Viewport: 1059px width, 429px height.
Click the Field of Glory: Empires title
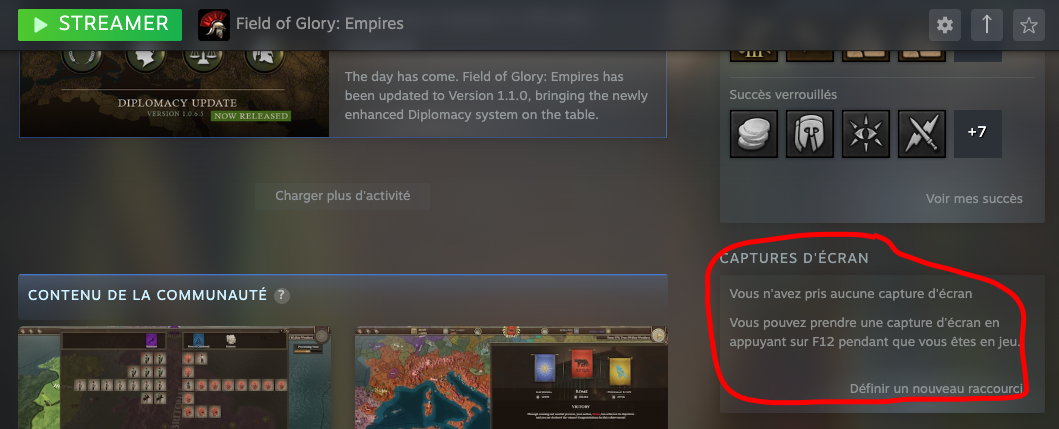[x=319, y=24]
